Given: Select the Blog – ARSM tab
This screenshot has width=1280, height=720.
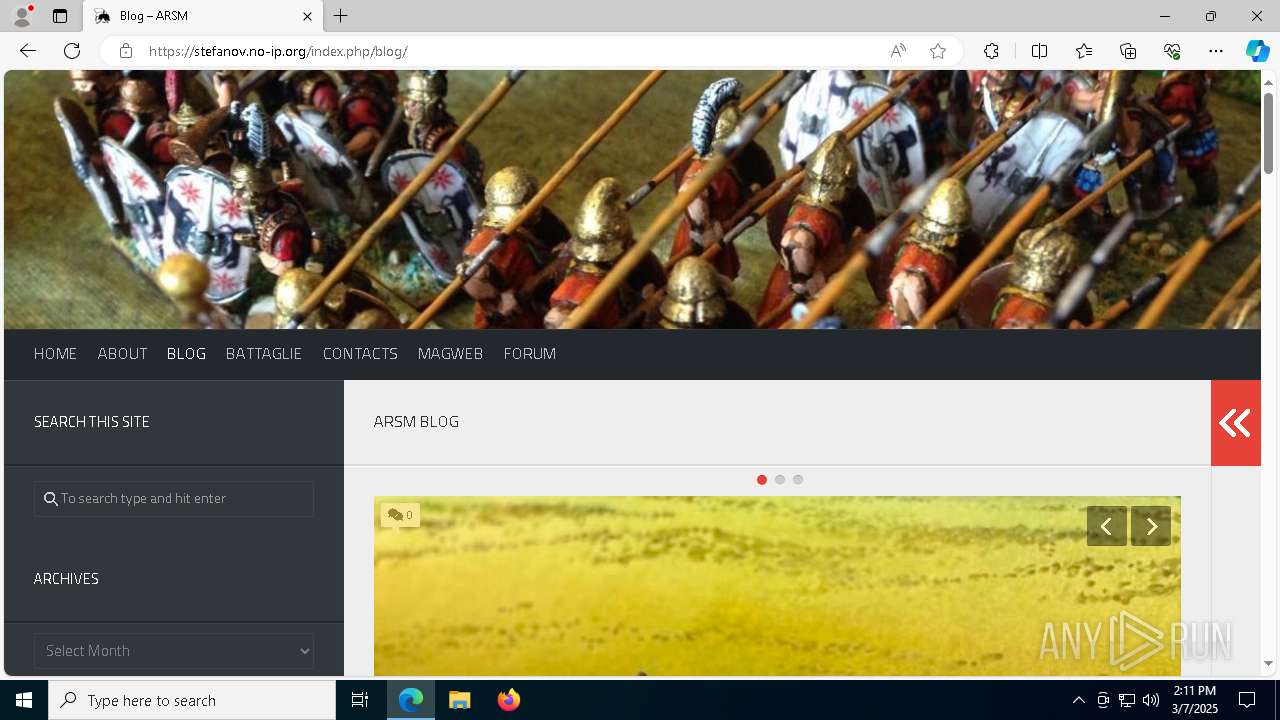Looking at the screenshot, I should click(x=204, y=16).
